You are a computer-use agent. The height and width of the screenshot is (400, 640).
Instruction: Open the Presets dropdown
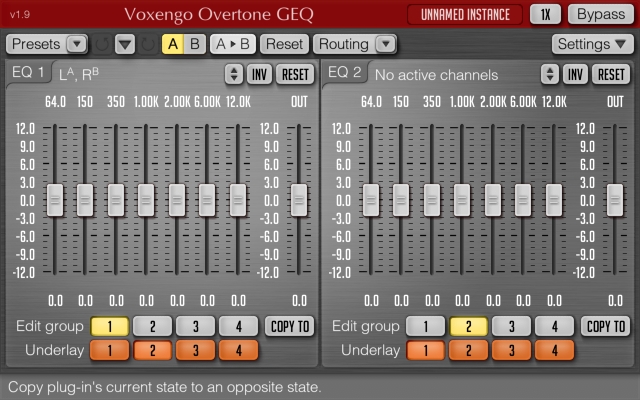point(47,44)
